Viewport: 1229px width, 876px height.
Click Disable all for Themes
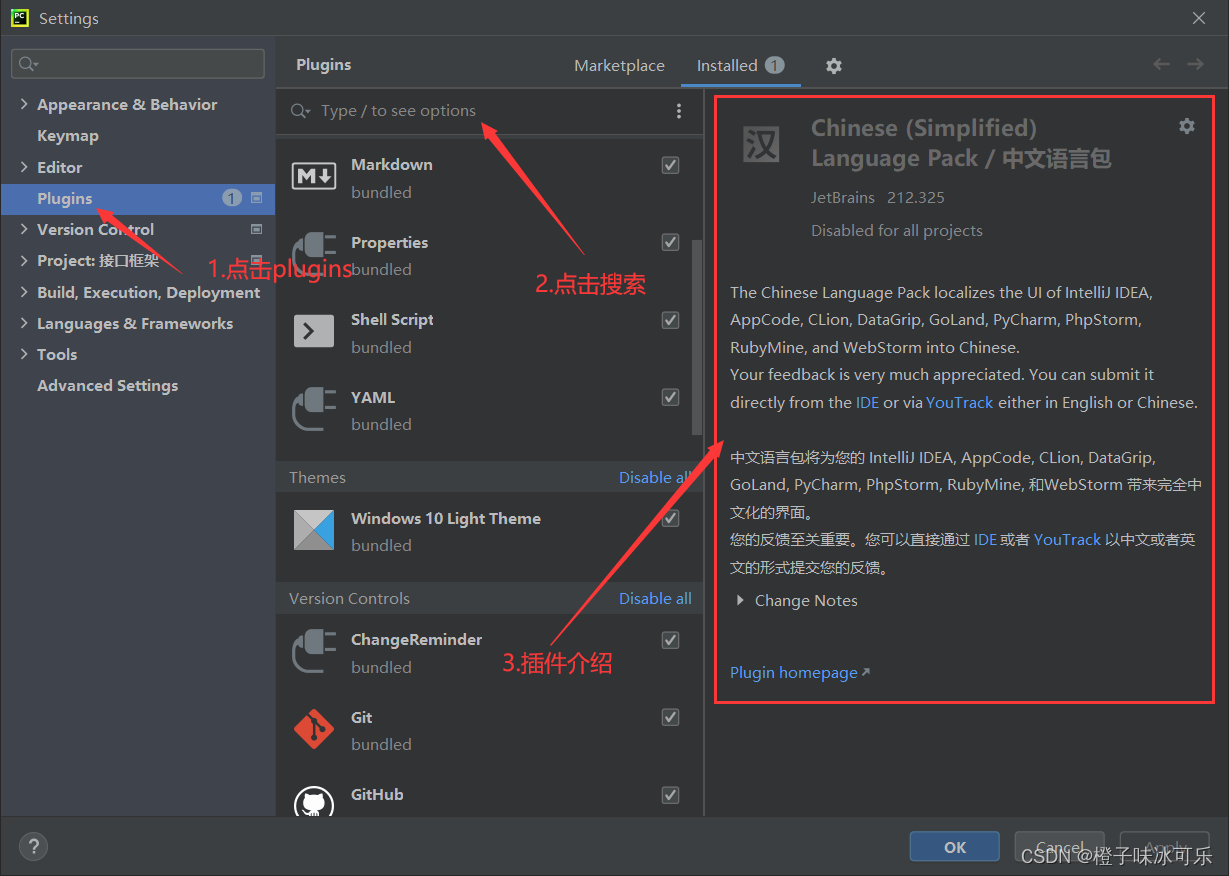(655, 478)
